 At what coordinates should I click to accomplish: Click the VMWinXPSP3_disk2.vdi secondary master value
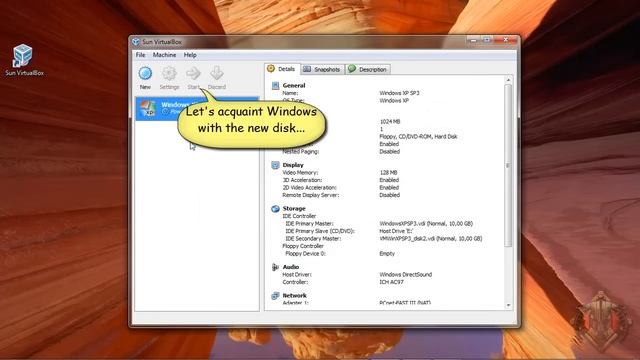click(431, 238)
